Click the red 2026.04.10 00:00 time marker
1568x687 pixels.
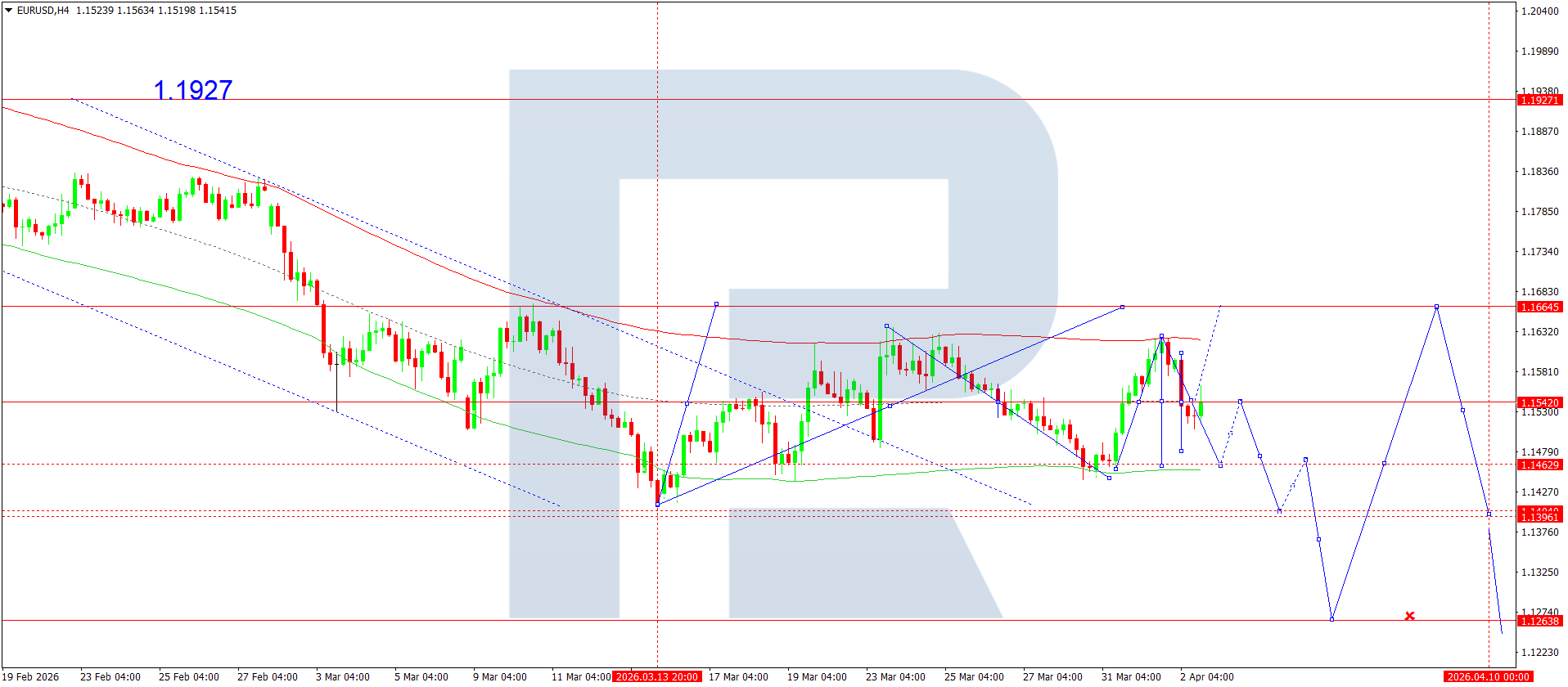point(1488,676)
